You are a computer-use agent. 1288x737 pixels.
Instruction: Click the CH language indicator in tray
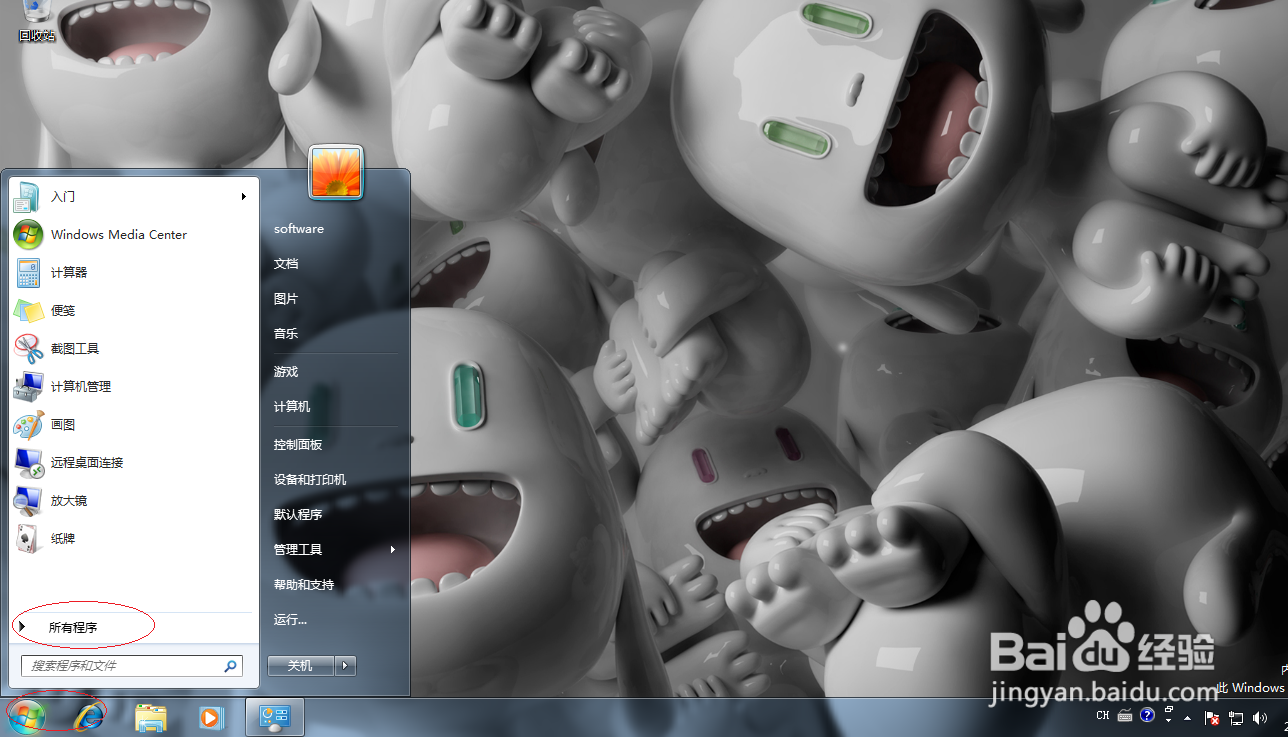coord(1103,716)
